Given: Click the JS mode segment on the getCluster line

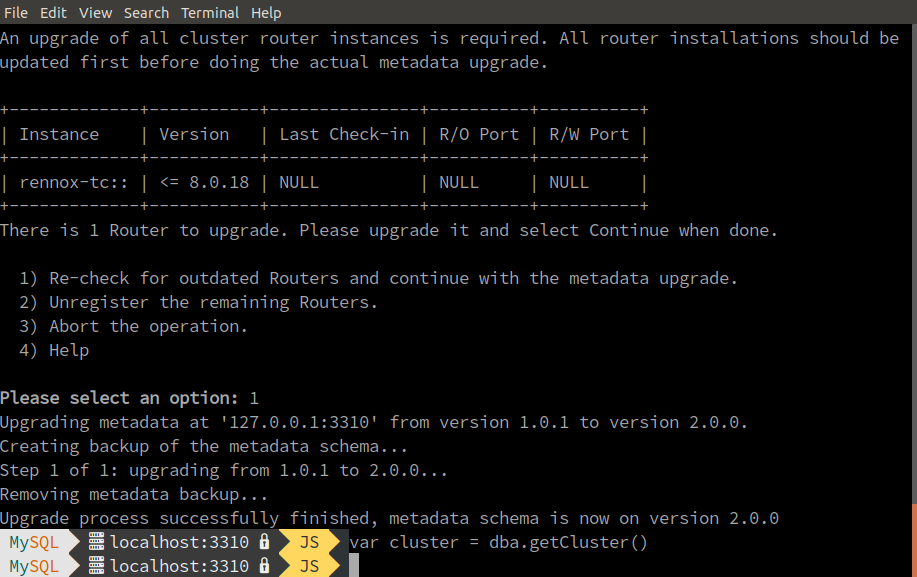Looking at the screenshot, I should tap(309, 542).
